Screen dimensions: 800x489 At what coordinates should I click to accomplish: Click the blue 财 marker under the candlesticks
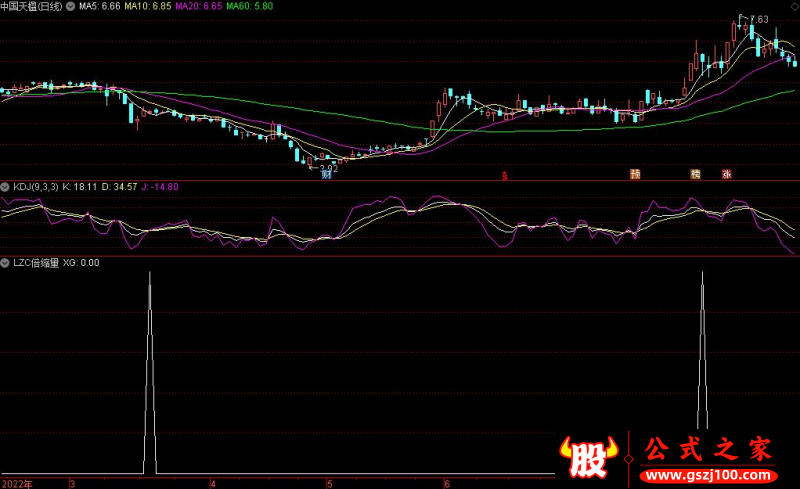pos(326,174)
